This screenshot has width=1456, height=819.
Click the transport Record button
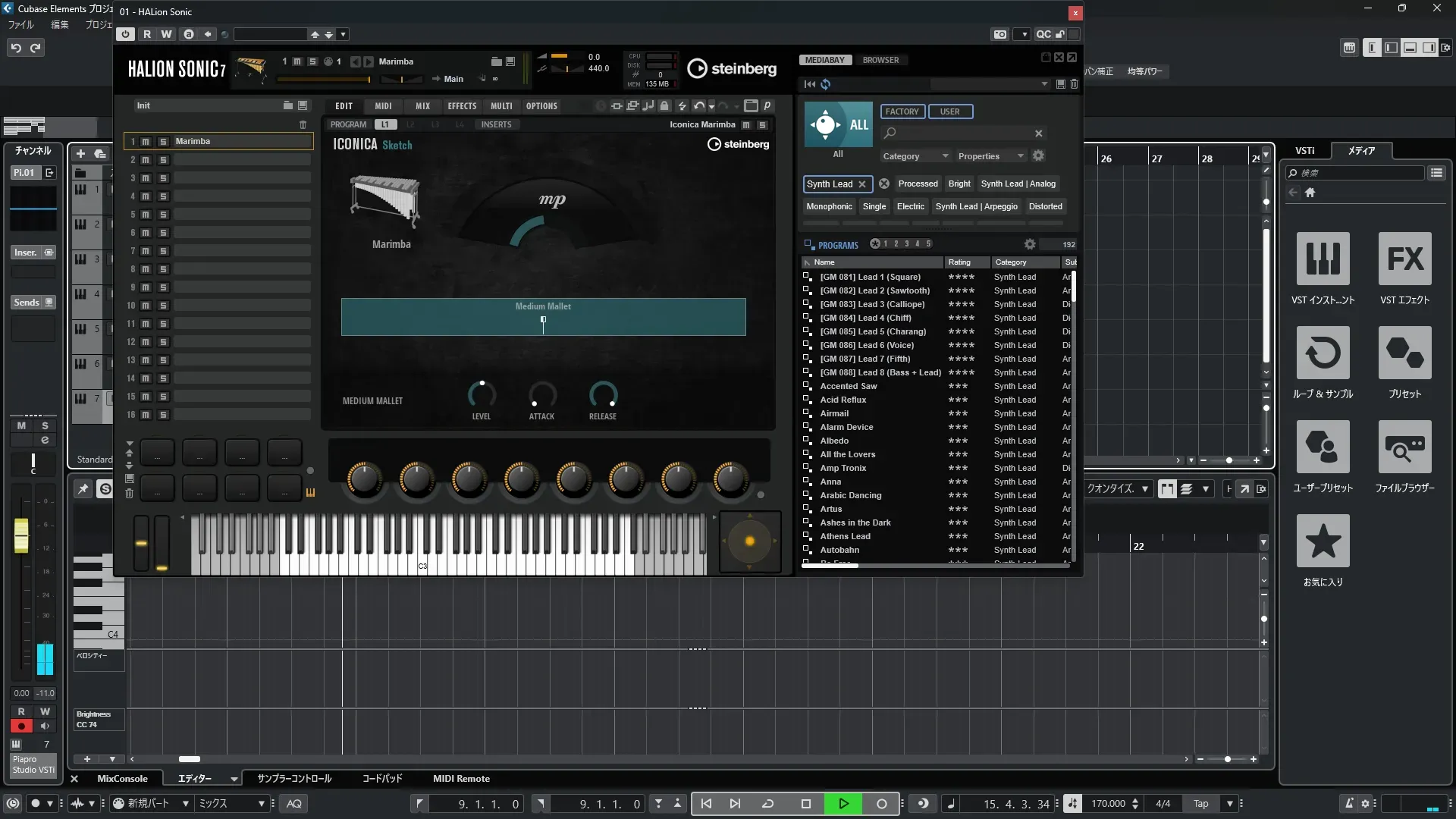pyautogui.click(x=881, y=804)
